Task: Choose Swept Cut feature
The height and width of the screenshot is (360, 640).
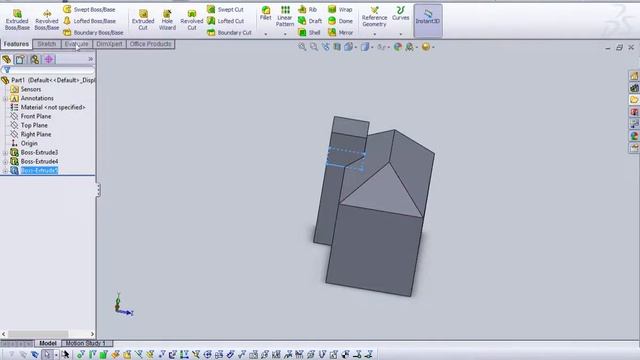Action: (x=225, y=9)
